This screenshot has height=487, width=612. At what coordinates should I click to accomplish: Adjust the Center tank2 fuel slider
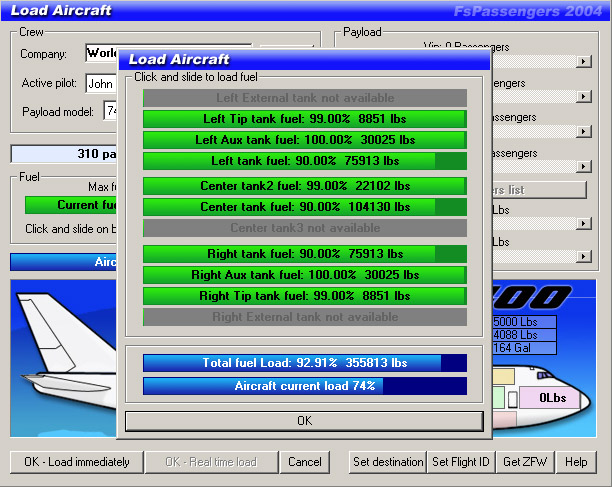coord(305,186)
